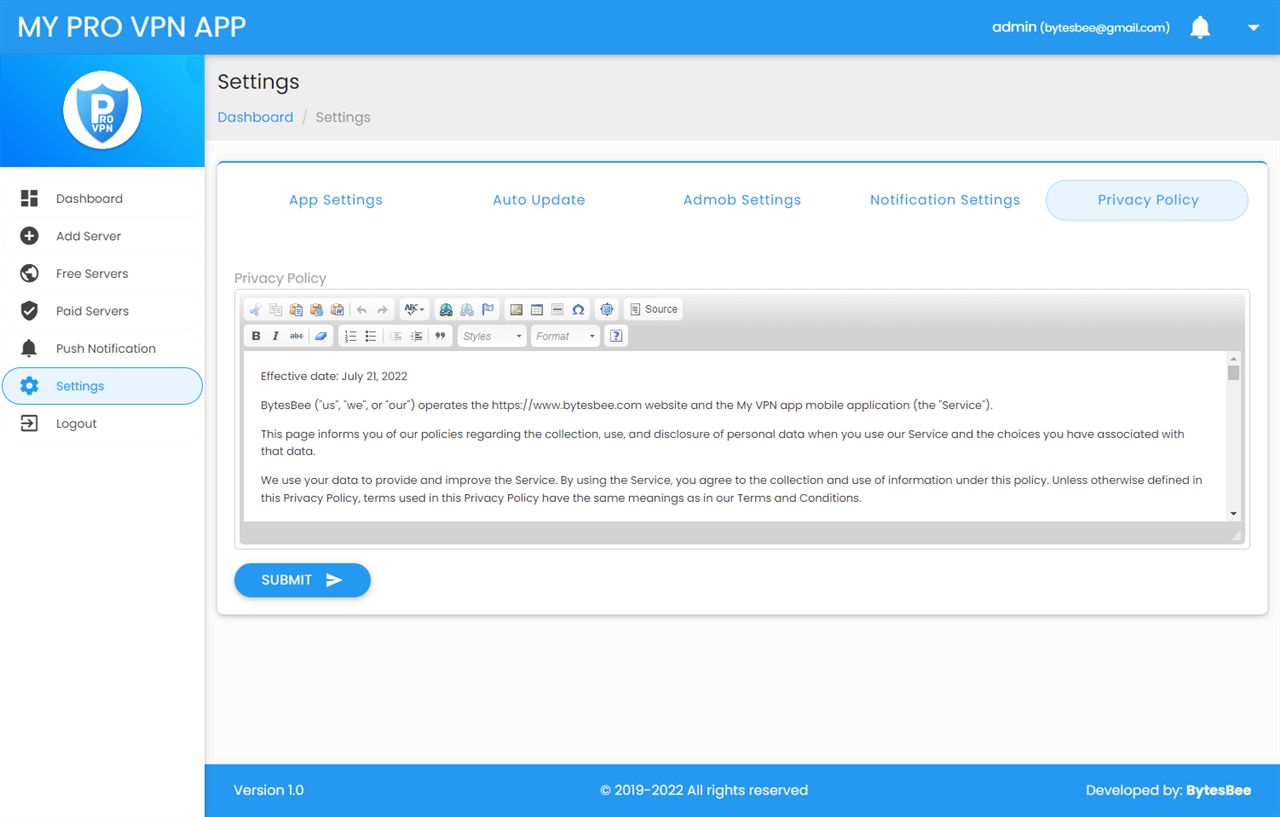Click the Remove Format eraser icon

(x=321, y=337)
